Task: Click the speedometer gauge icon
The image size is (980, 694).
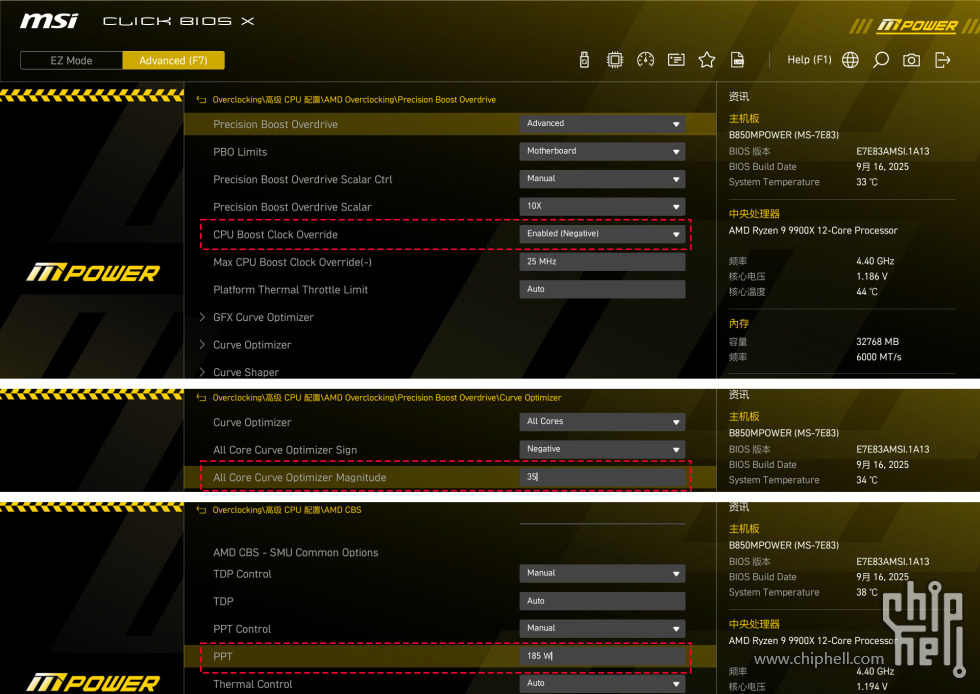Action: point(645,60)
